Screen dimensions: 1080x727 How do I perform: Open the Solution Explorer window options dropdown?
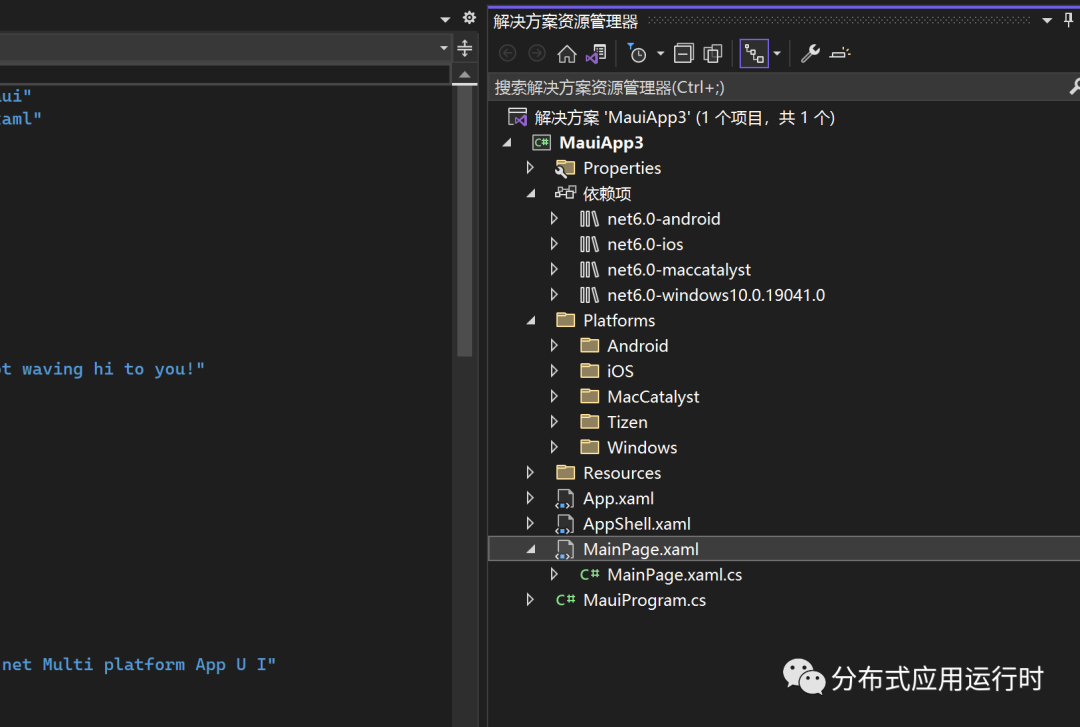1047,21
